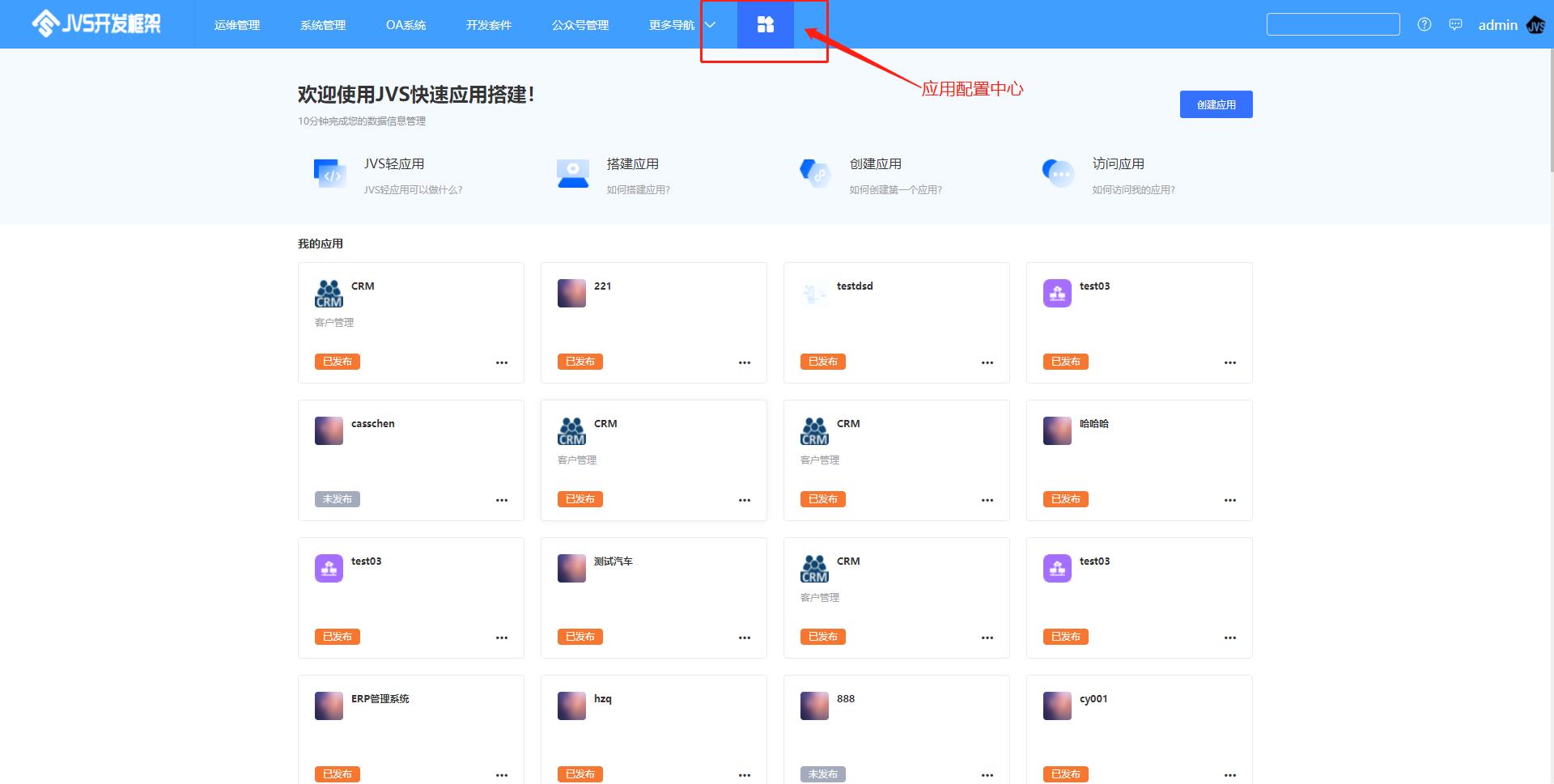
Task: Click the ERP管理系统 app name
Action: [380, 699]
